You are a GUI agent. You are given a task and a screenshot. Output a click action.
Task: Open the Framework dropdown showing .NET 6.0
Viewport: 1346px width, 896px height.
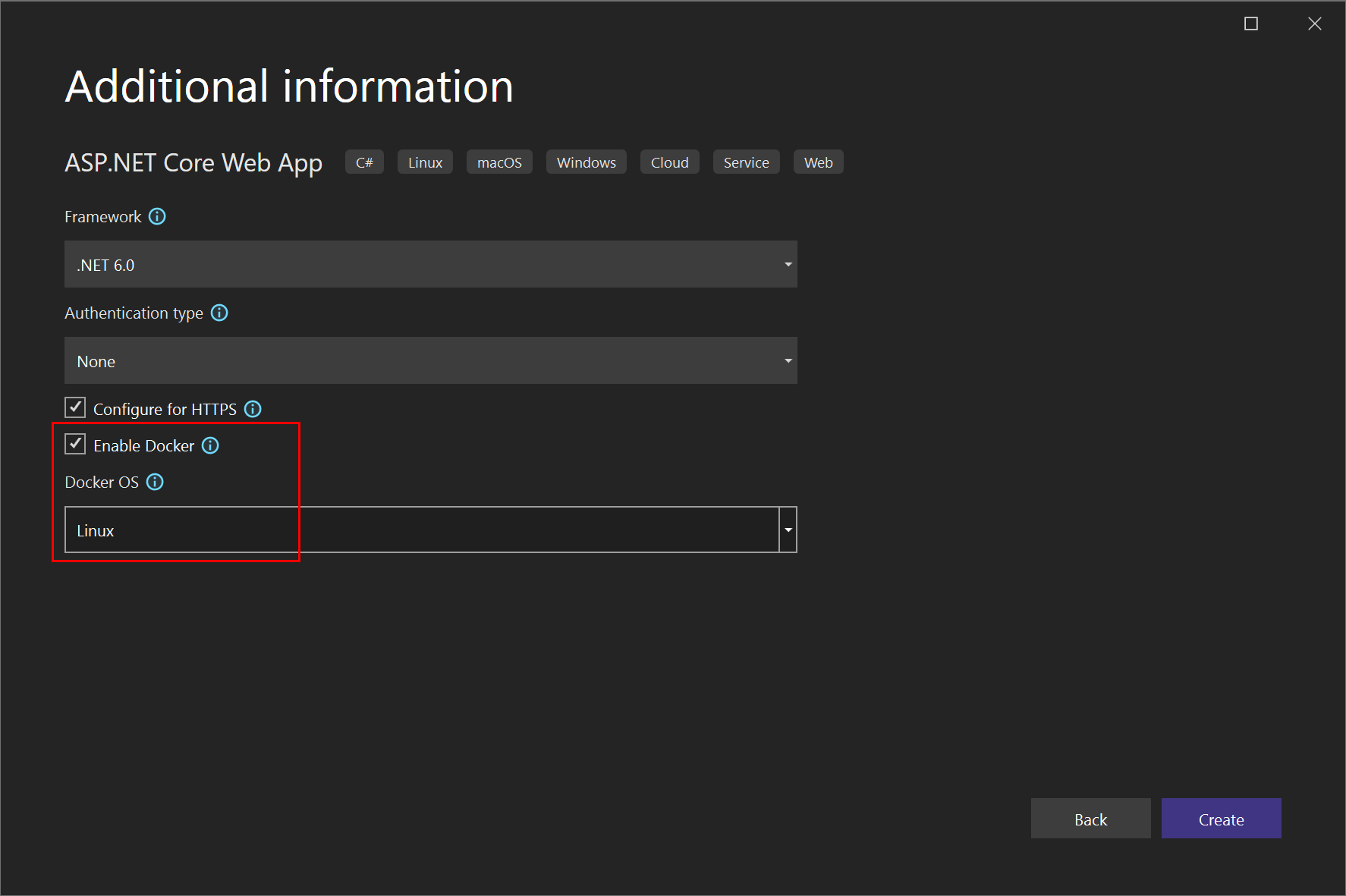788,264
